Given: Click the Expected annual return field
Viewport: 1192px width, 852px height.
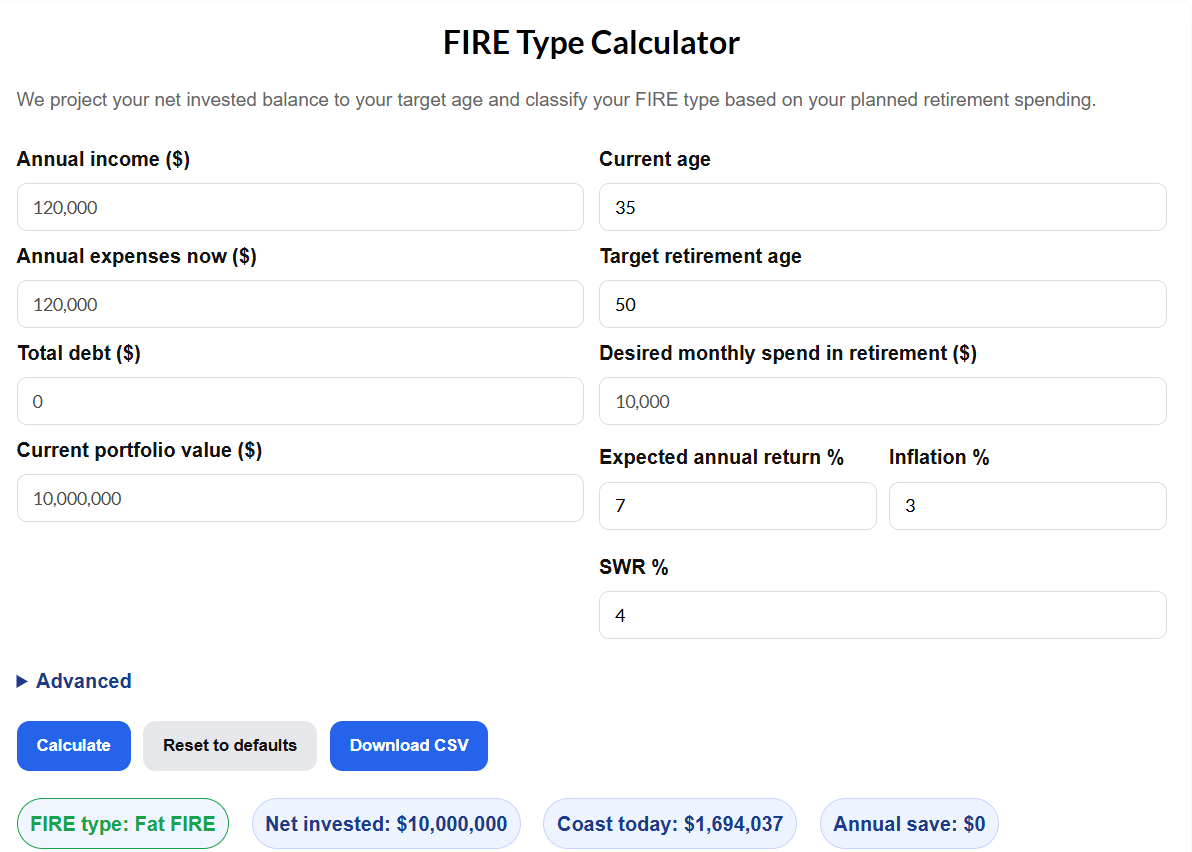Looking at the screenshot, I should pyautogui.click(x=737, y=505).
